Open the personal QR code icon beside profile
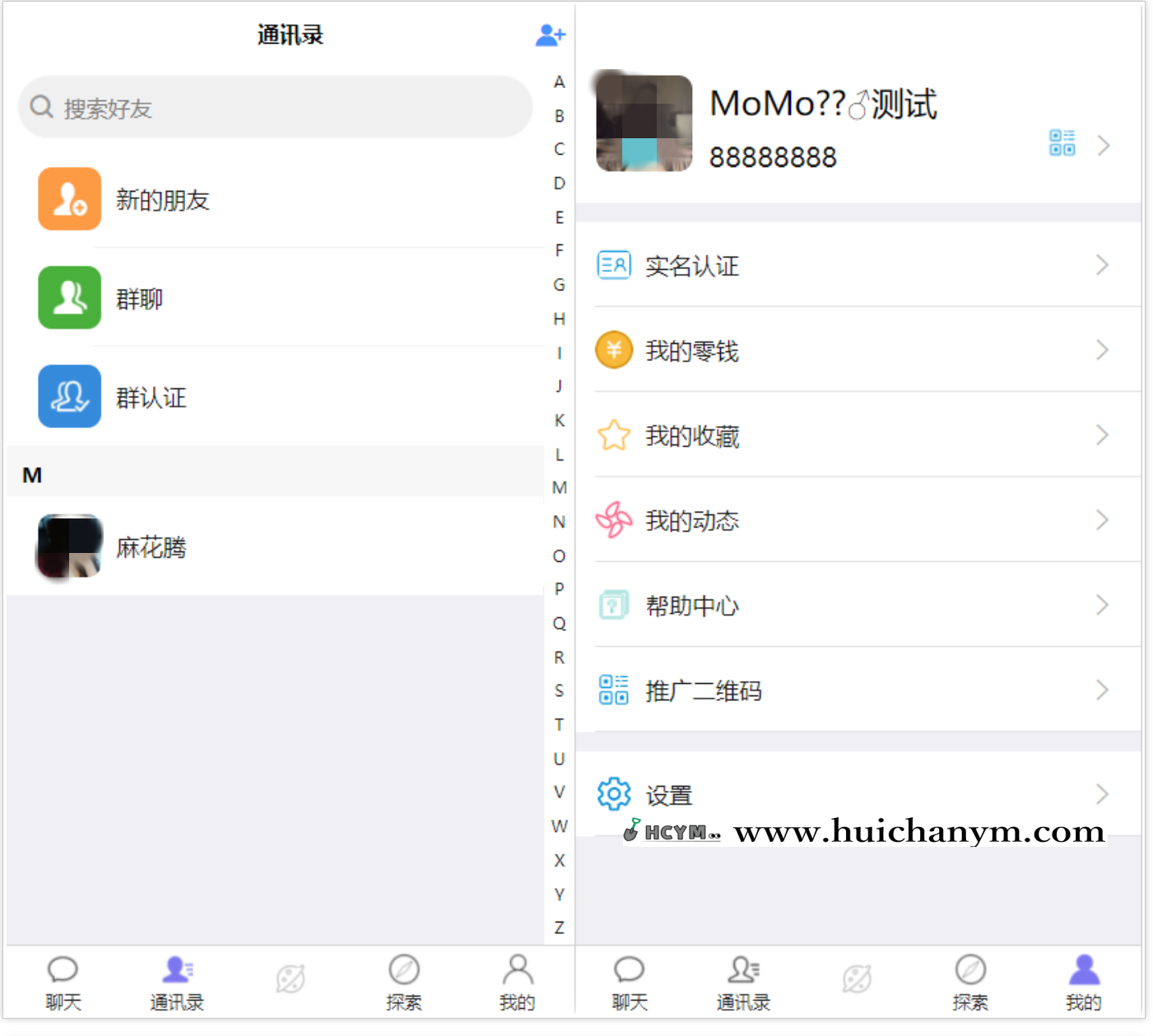 [x=1062, y=143]
